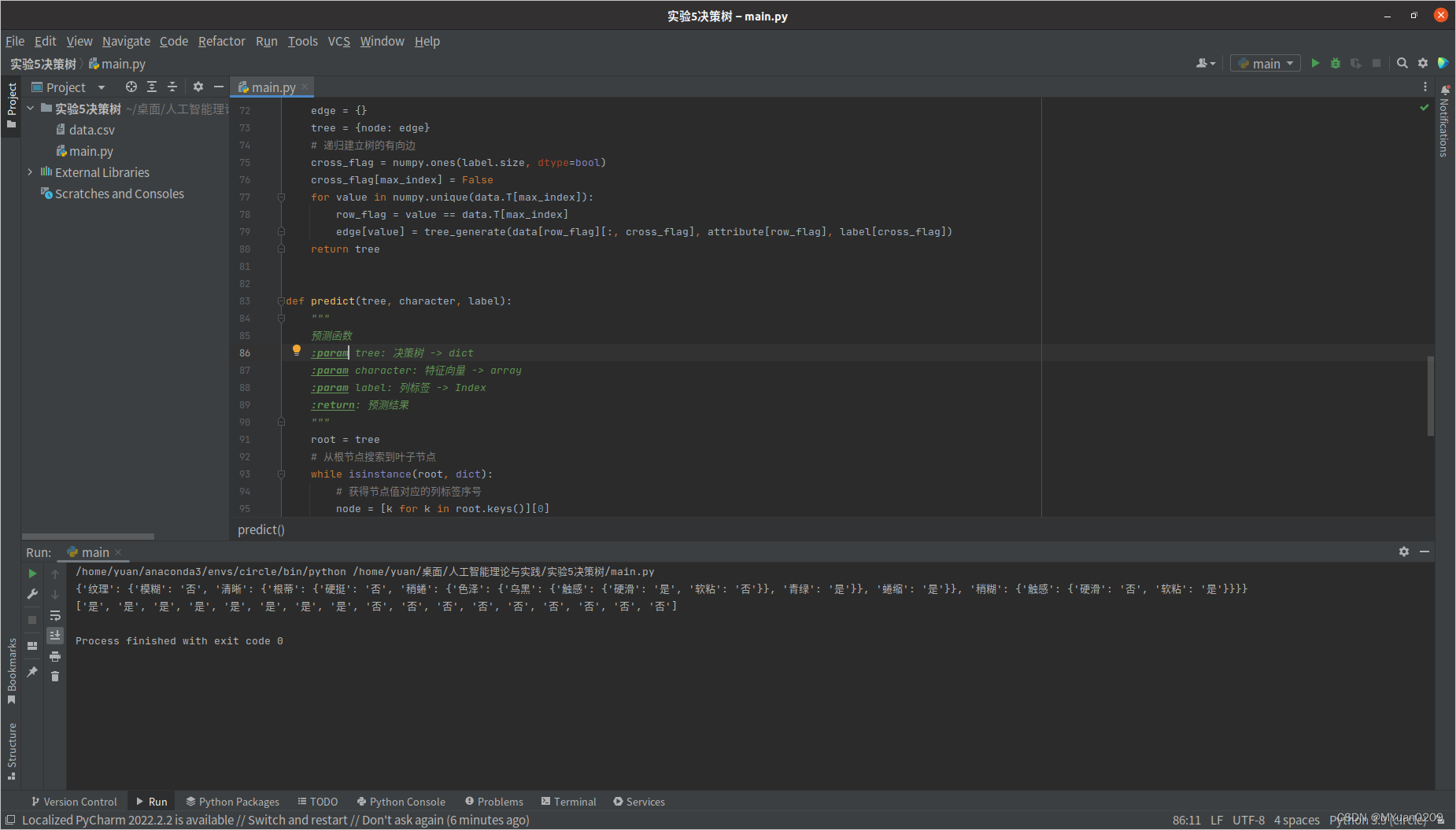1456x830 pixels.
Task: Expand all in Project panel
Action: [152, 87]
